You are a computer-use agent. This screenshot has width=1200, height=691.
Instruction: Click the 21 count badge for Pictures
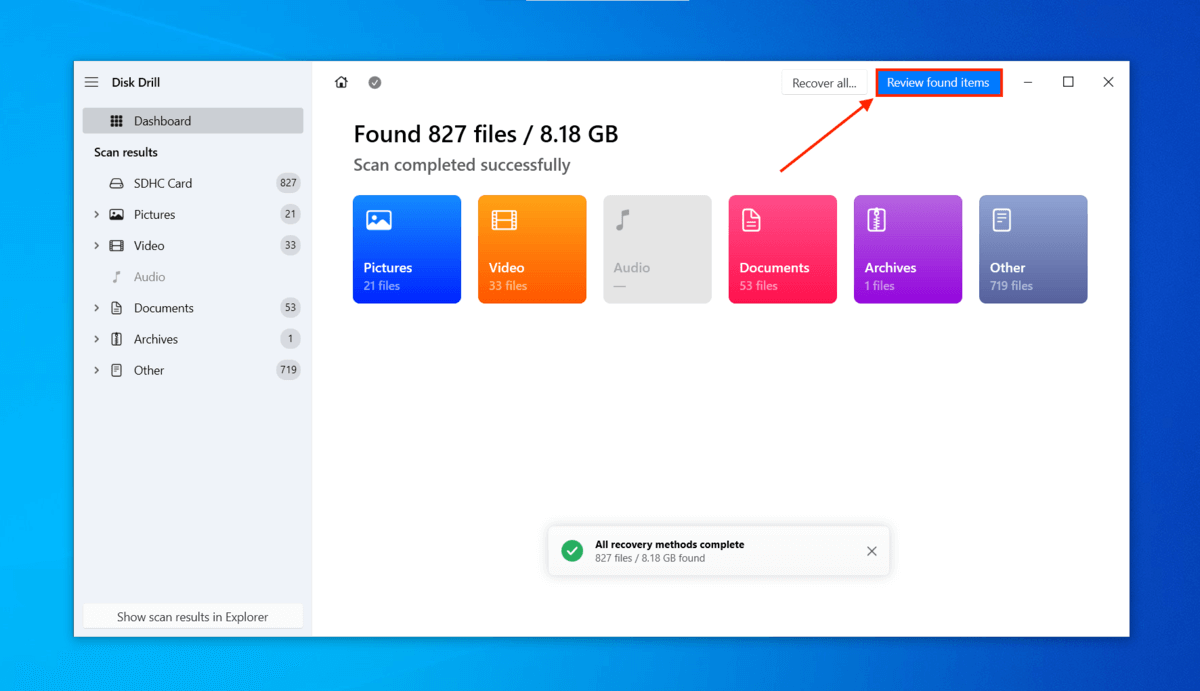tap(290, 214)
